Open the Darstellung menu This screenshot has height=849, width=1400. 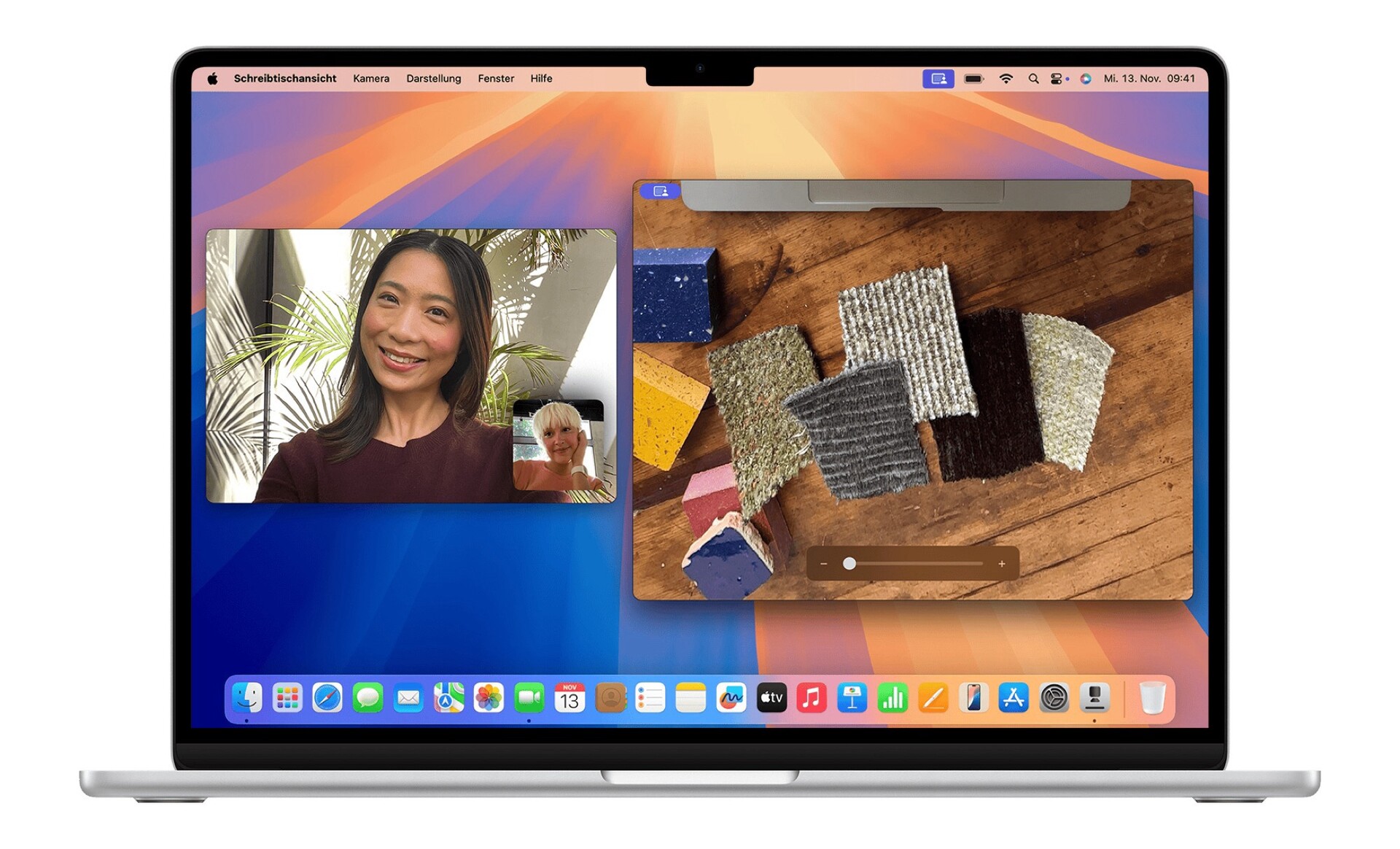point(433,79)
